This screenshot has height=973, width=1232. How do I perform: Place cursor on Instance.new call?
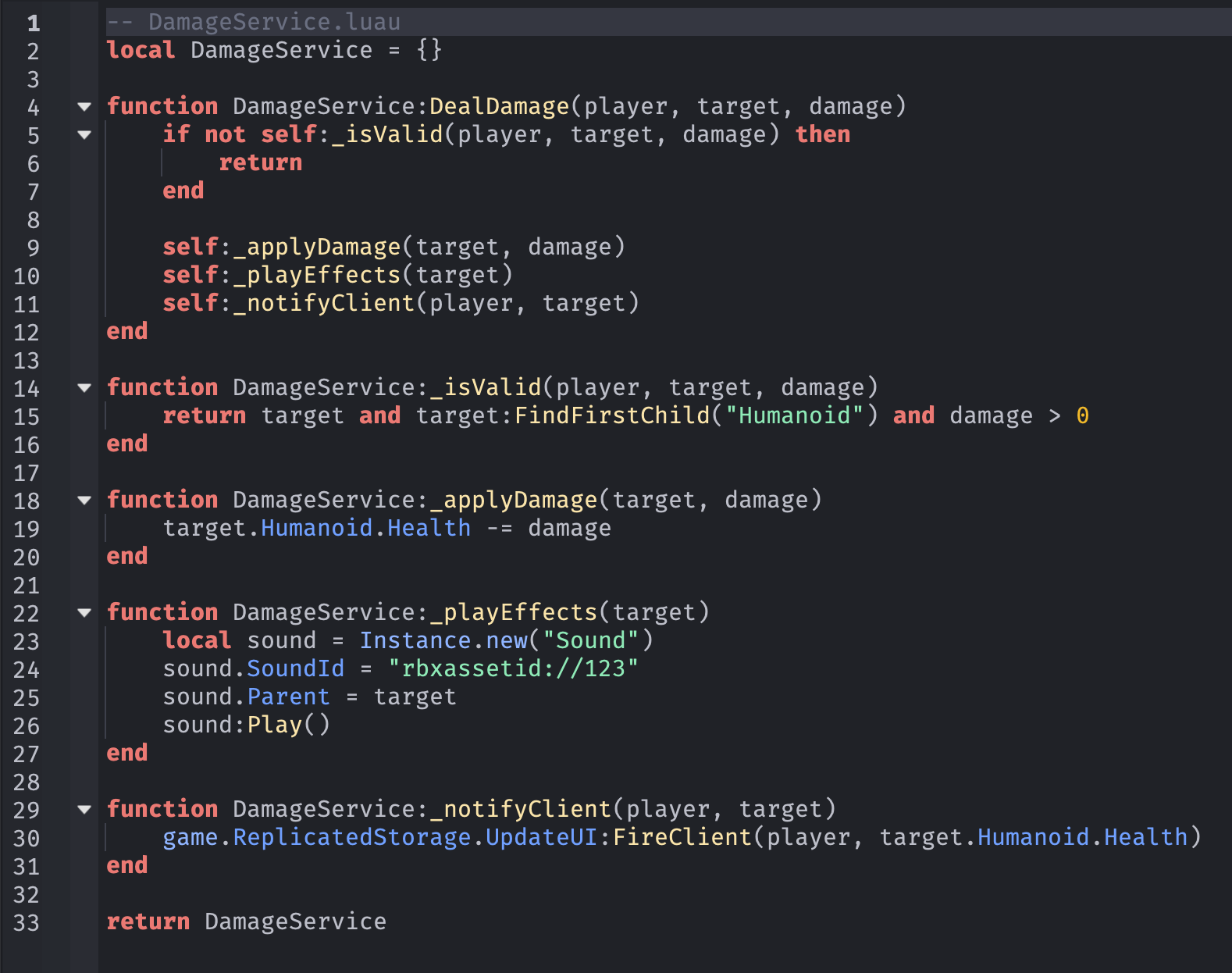click(443, 640)
